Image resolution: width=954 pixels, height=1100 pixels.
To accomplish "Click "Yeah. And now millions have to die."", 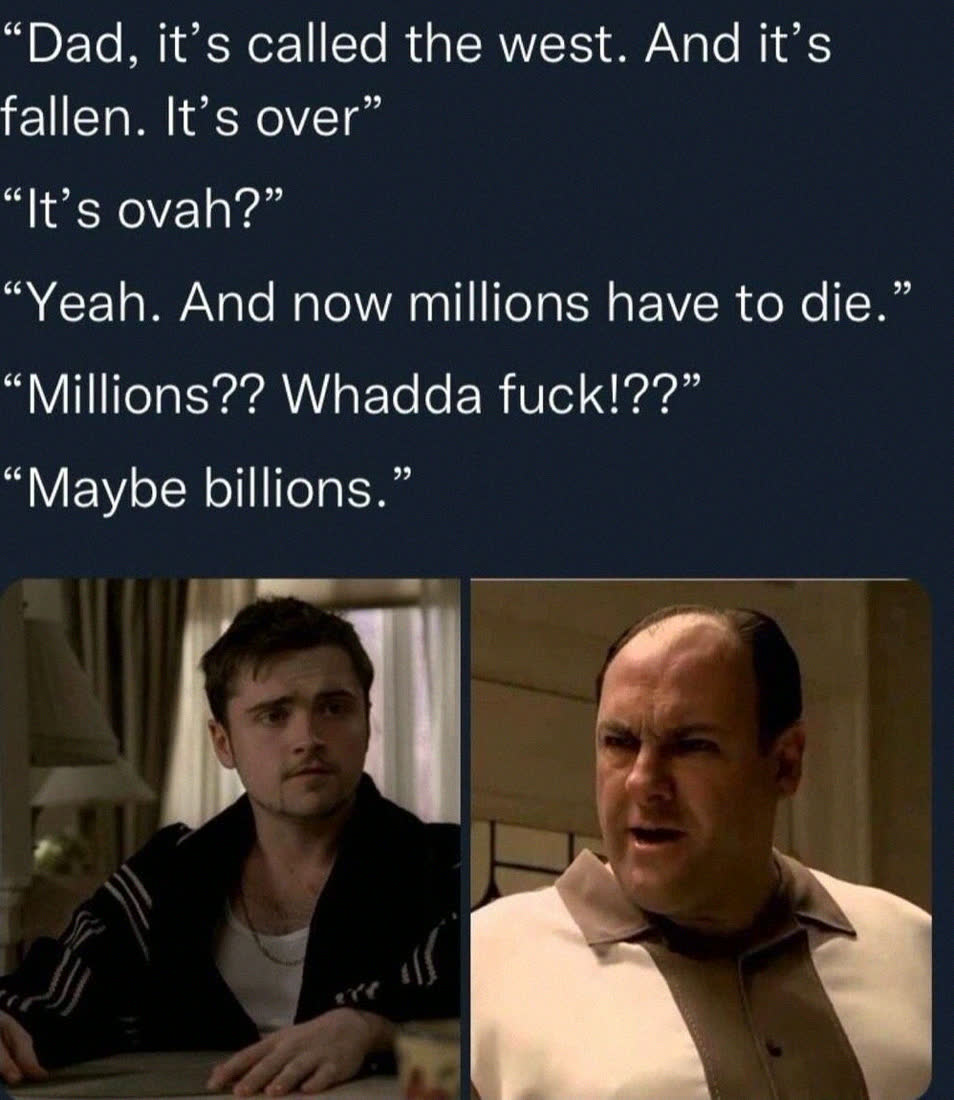I will point(458,302).
